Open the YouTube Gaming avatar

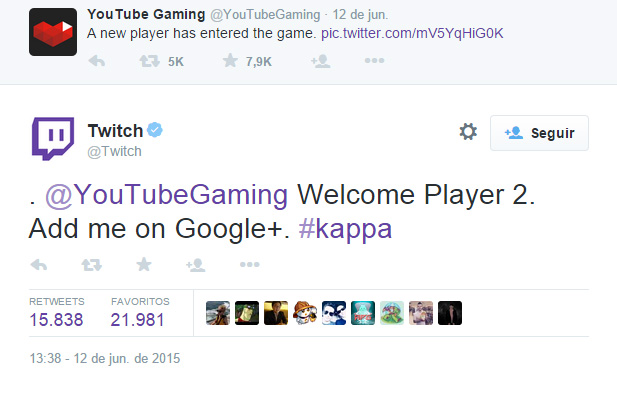[x=53, y=32]
